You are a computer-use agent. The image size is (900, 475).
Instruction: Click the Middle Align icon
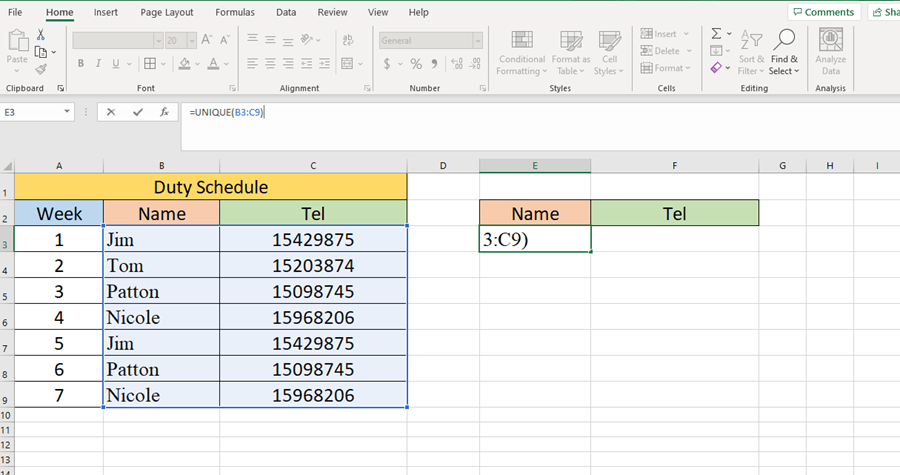270,40
